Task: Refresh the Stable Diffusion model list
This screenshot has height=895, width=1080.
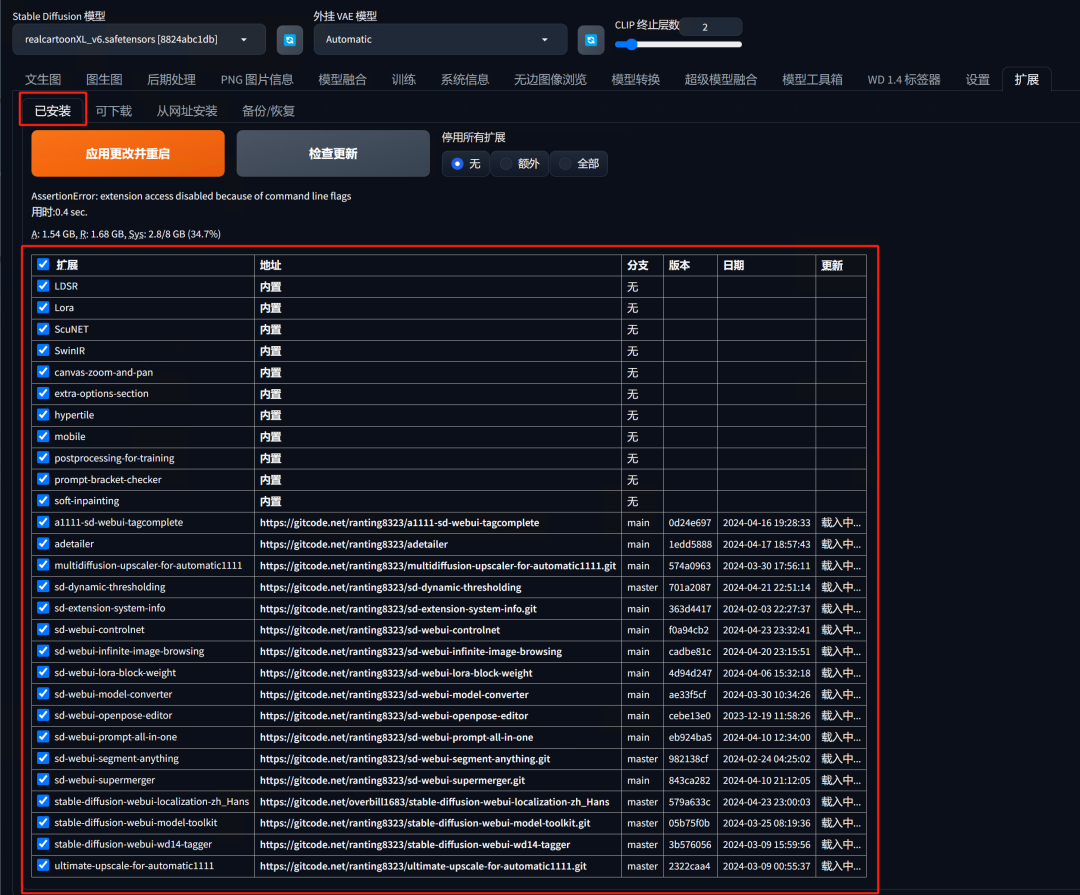Action: tap(289, 40)
